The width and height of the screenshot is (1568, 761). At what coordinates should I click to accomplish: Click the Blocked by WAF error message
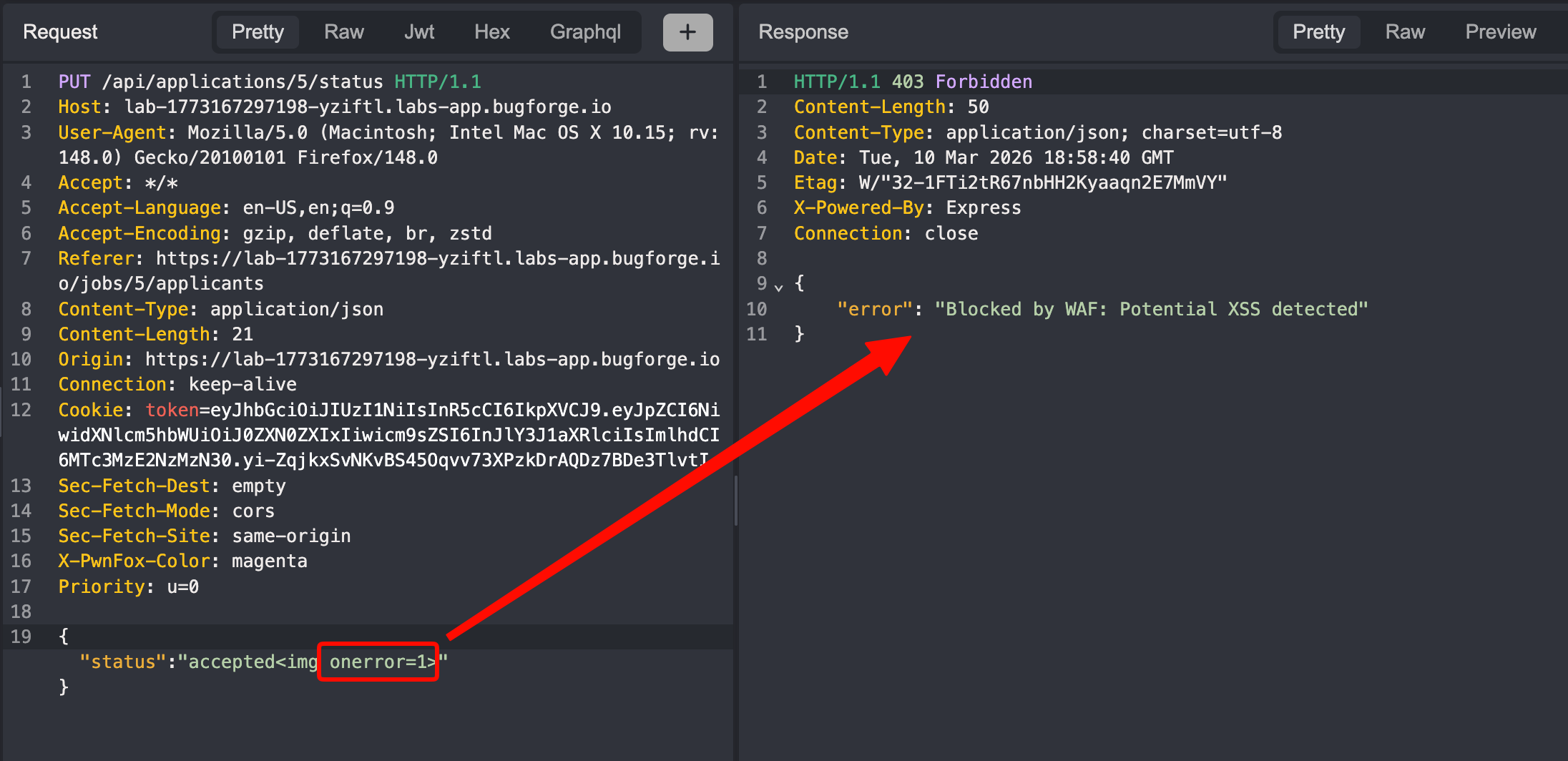tap(1151, 309)
